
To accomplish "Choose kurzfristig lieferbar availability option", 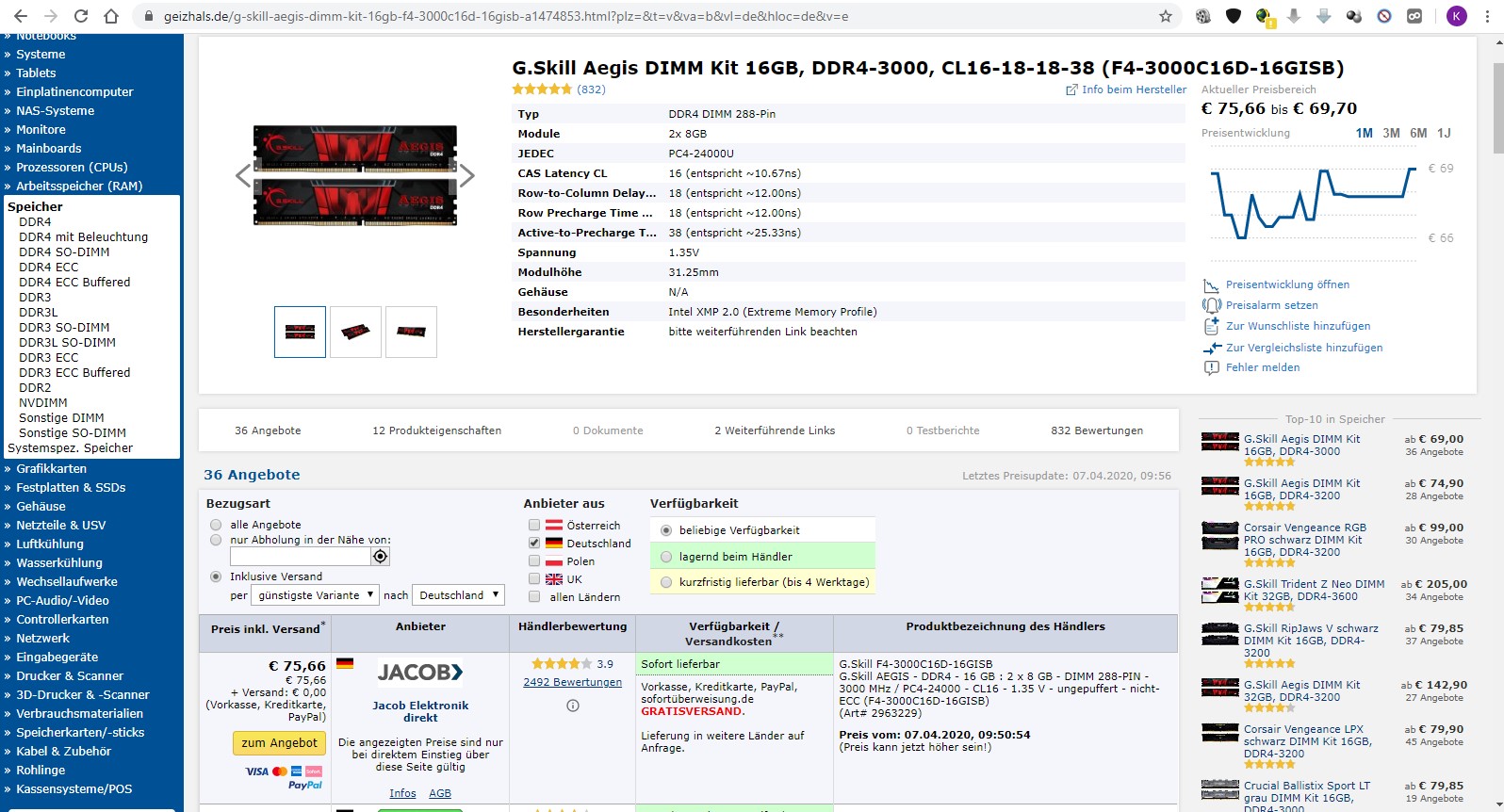I will point(666,582).
